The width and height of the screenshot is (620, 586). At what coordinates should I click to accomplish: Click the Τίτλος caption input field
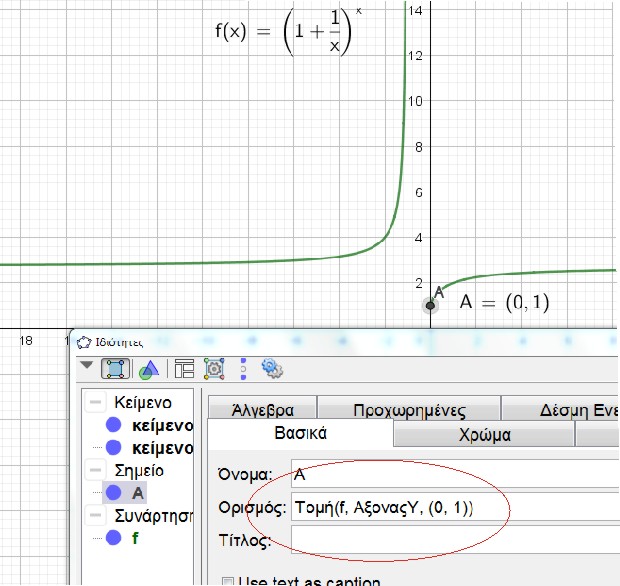click(x=455, y=540)
